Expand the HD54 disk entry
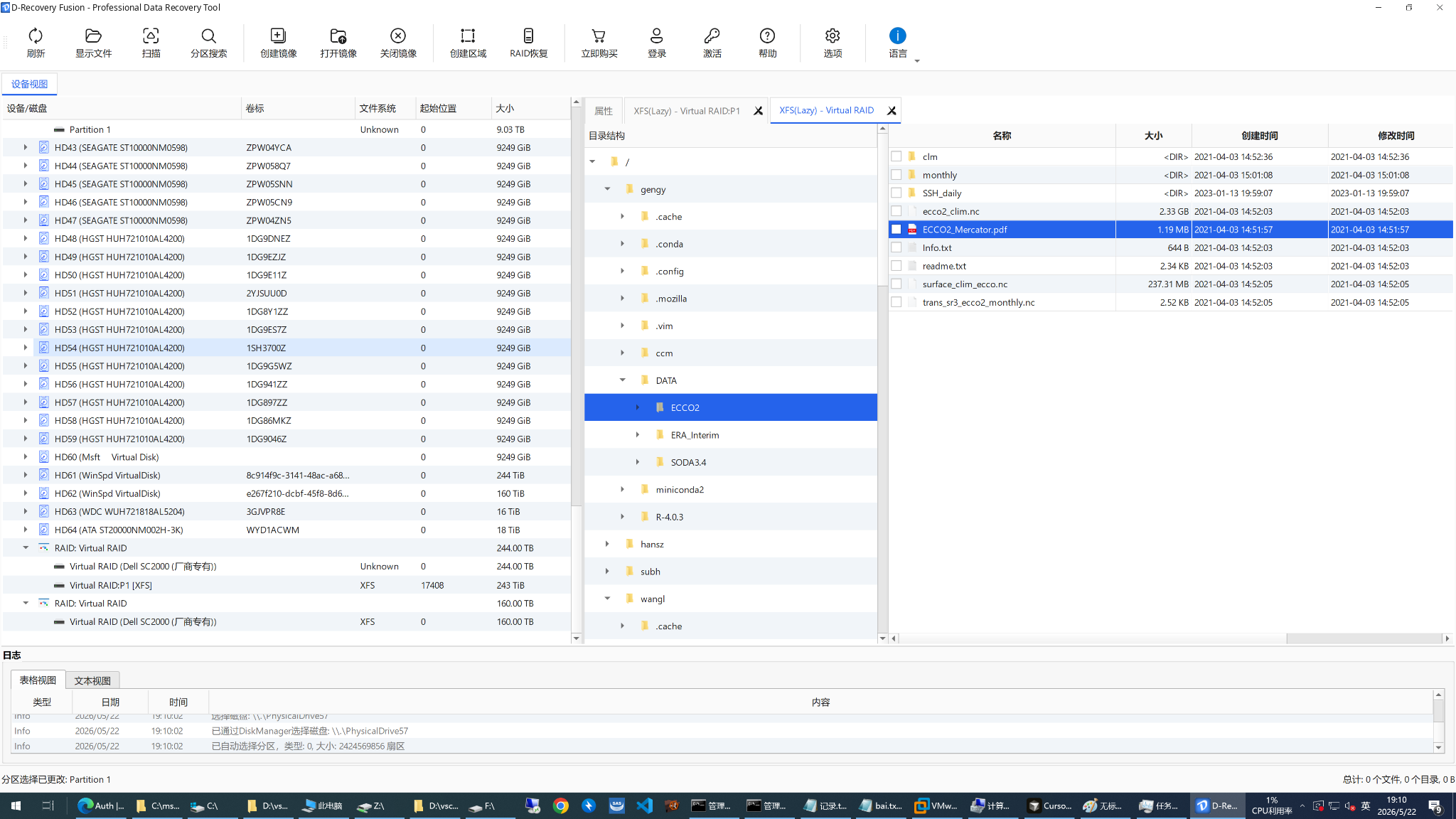The image size is (1456, 819). [x=26, y=348]
